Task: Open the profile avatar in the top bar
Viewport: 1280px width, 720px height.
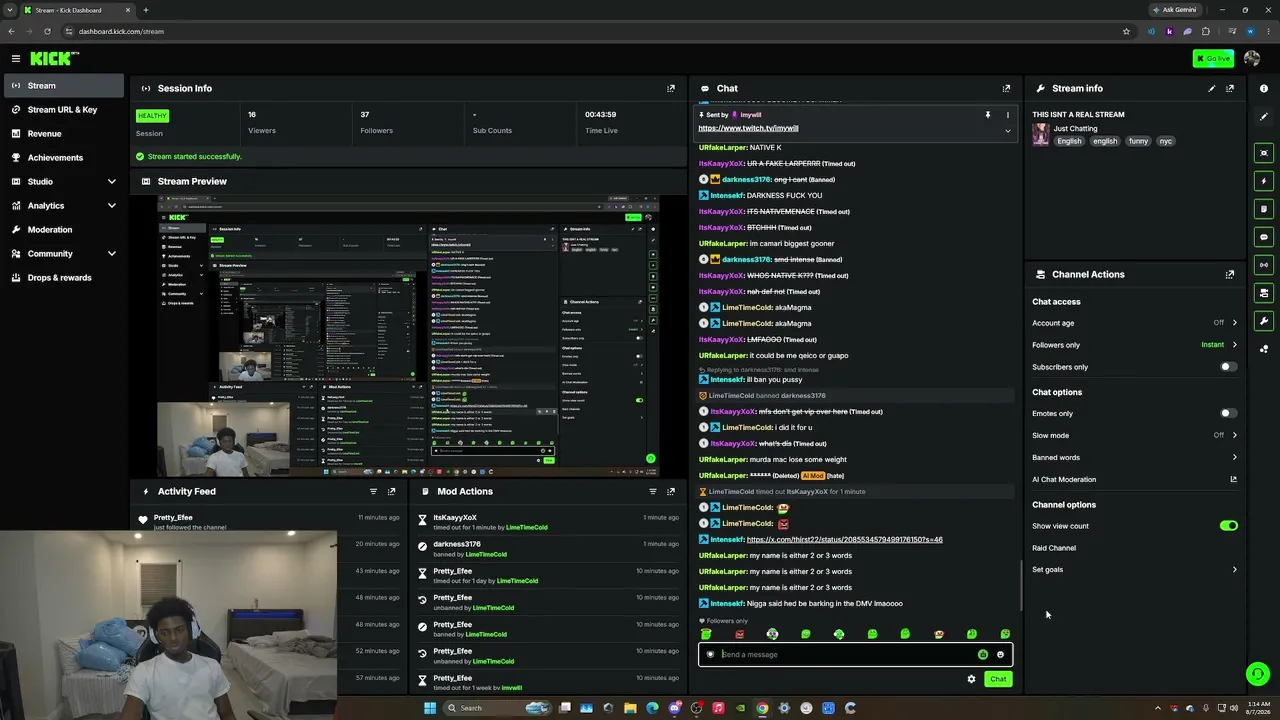Action: 1252,59
